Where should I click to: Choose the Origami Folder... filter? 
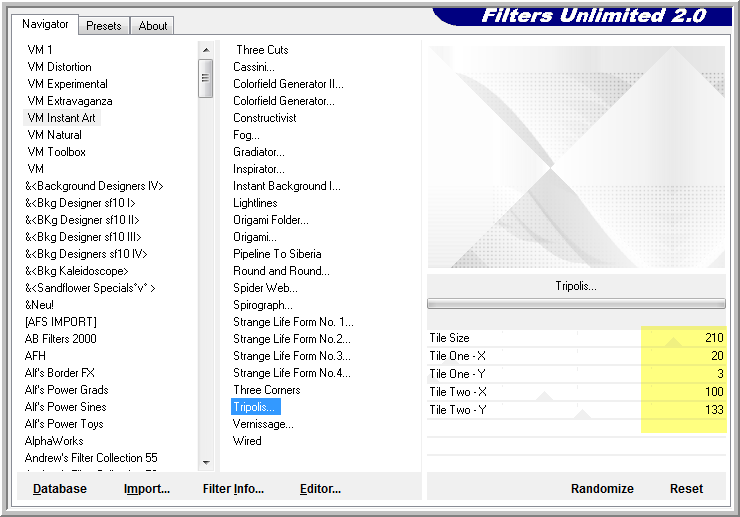271,220
